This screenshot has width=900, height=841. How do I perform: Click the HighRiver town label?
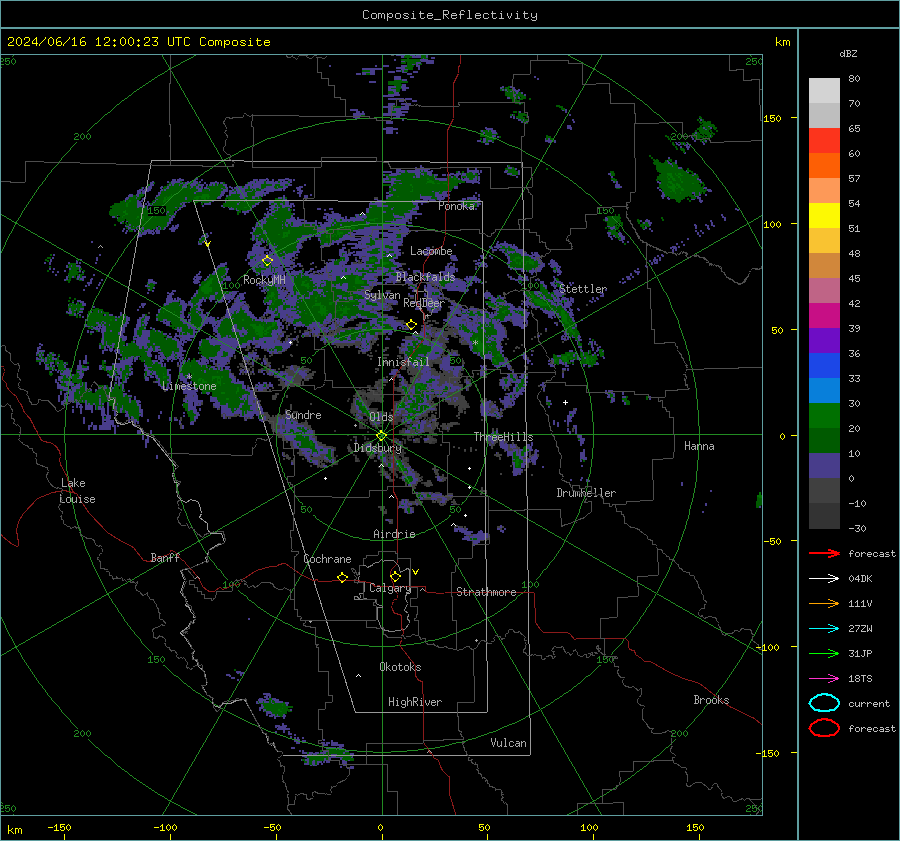click(415, 702)
